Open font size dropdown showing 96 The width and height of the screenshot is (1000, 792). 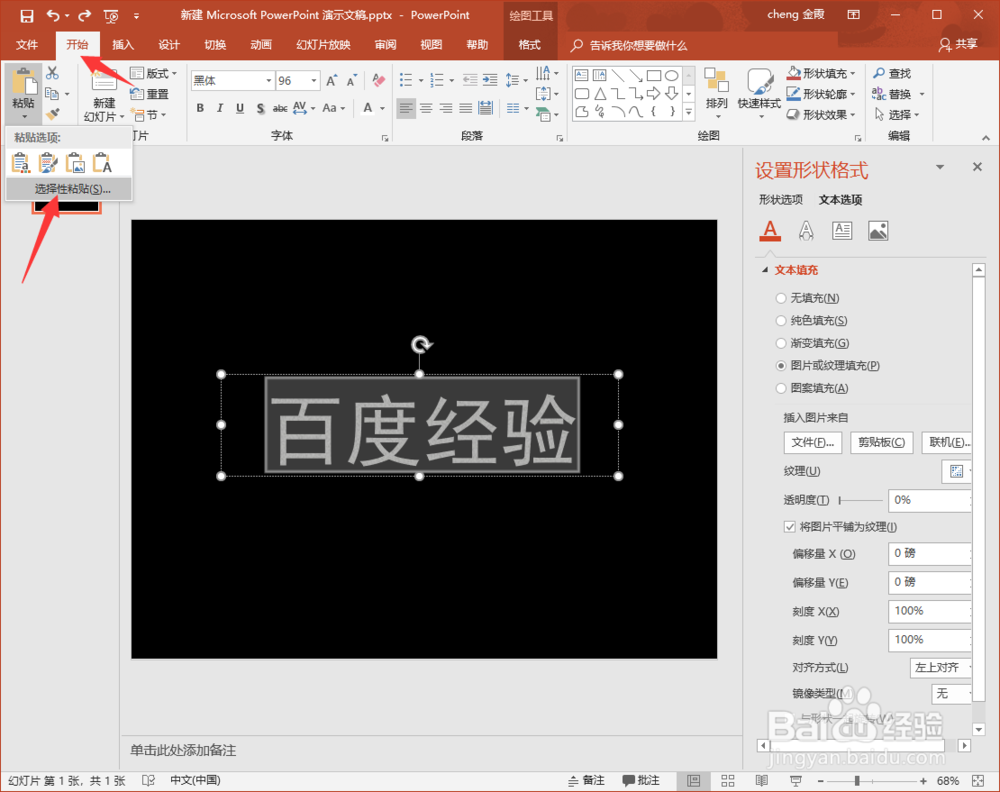[x=314, y=80]
